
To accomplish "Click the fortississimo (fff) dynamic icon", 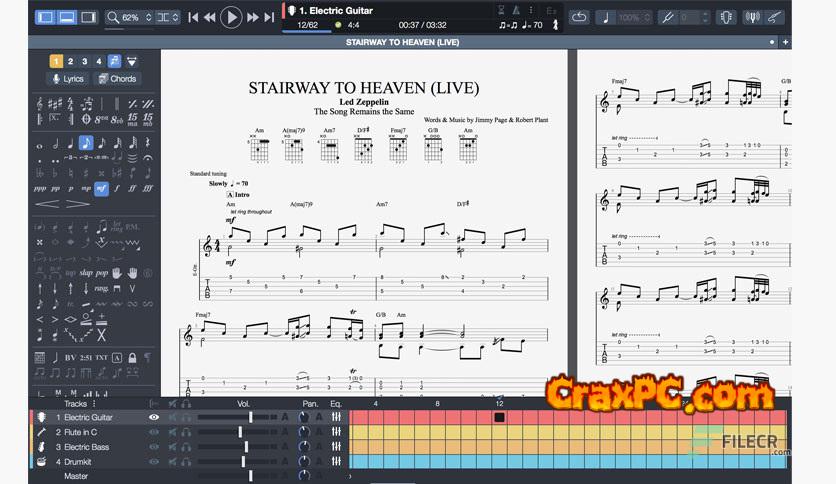I will click(x=148, y=187).
